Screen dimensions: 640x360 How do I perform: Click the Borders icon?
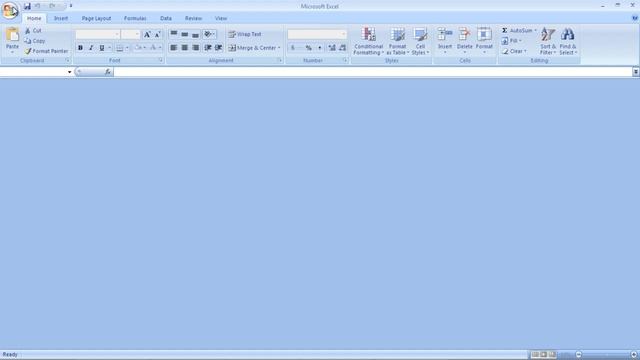pos(119,48)
